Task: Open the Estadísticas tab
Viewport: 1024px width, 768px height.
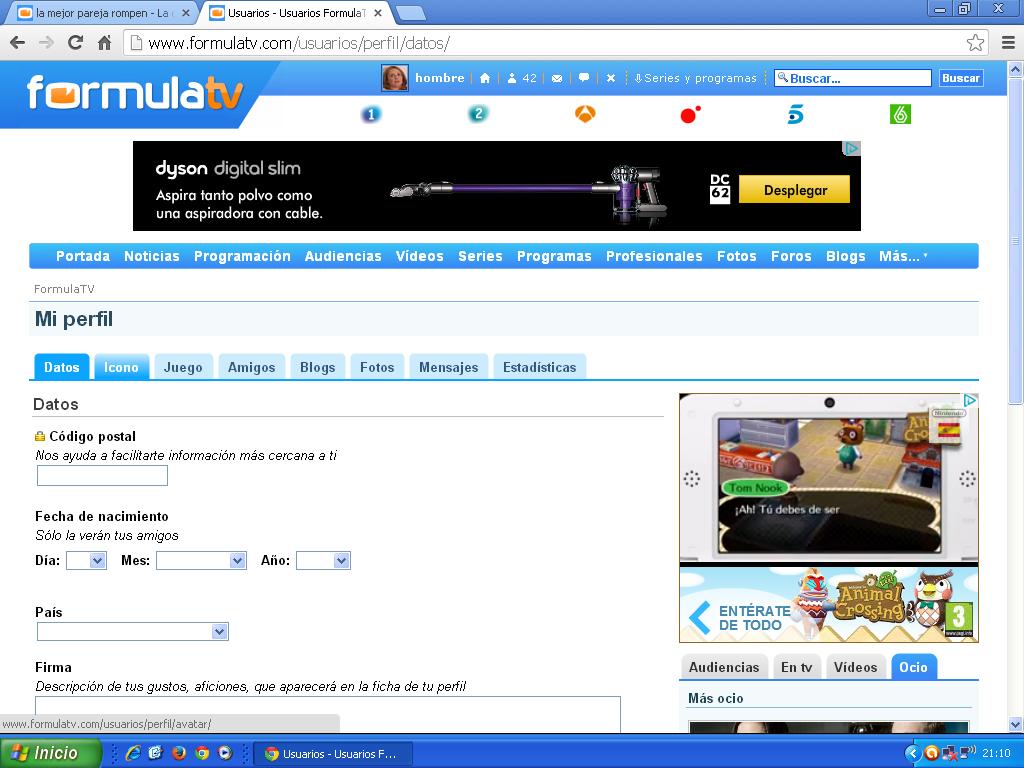Action: point(539,367)
